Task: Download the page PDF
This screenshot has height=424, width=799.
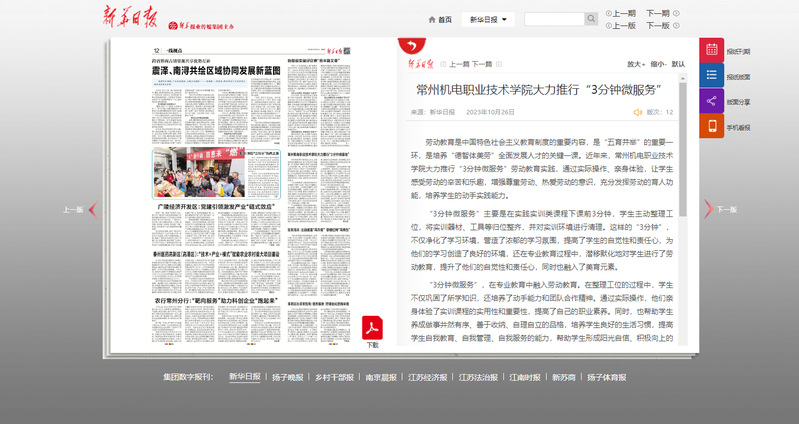Action: [372, 329]
